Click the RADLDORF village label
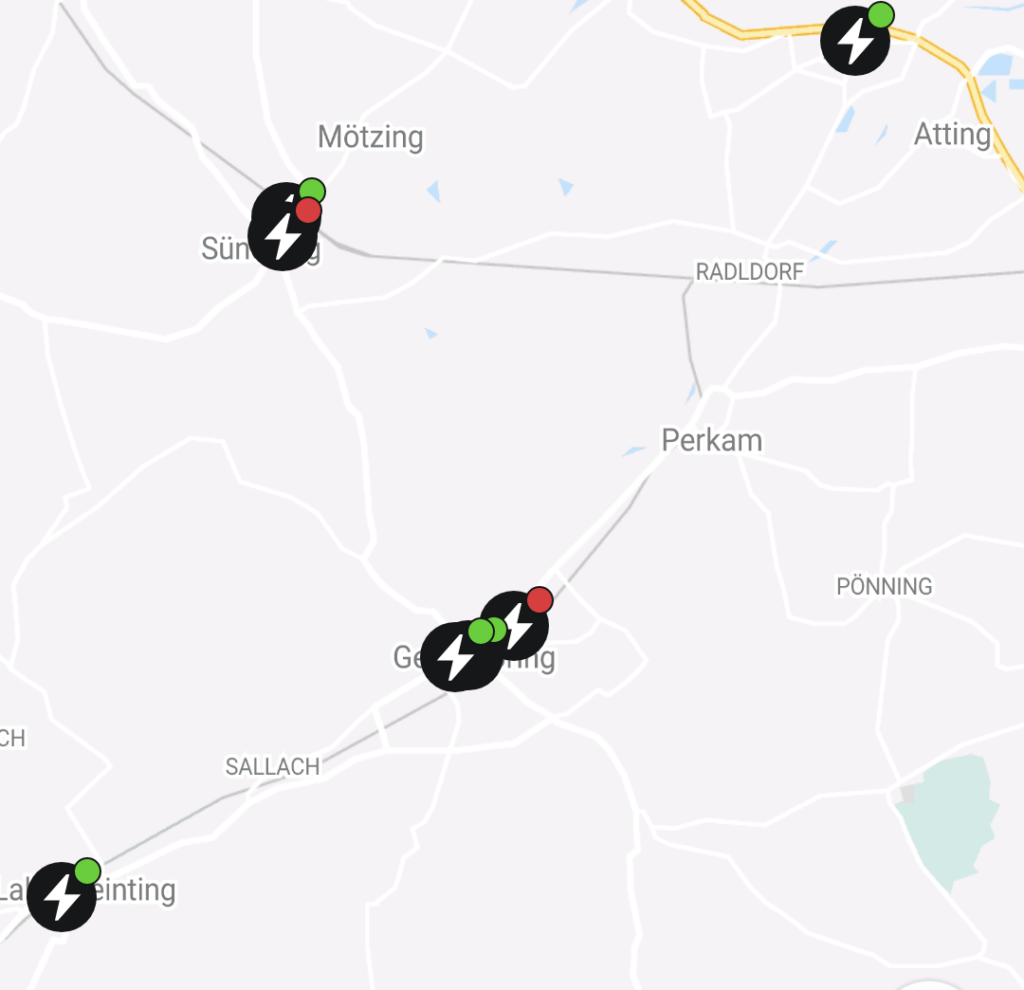 750,272
